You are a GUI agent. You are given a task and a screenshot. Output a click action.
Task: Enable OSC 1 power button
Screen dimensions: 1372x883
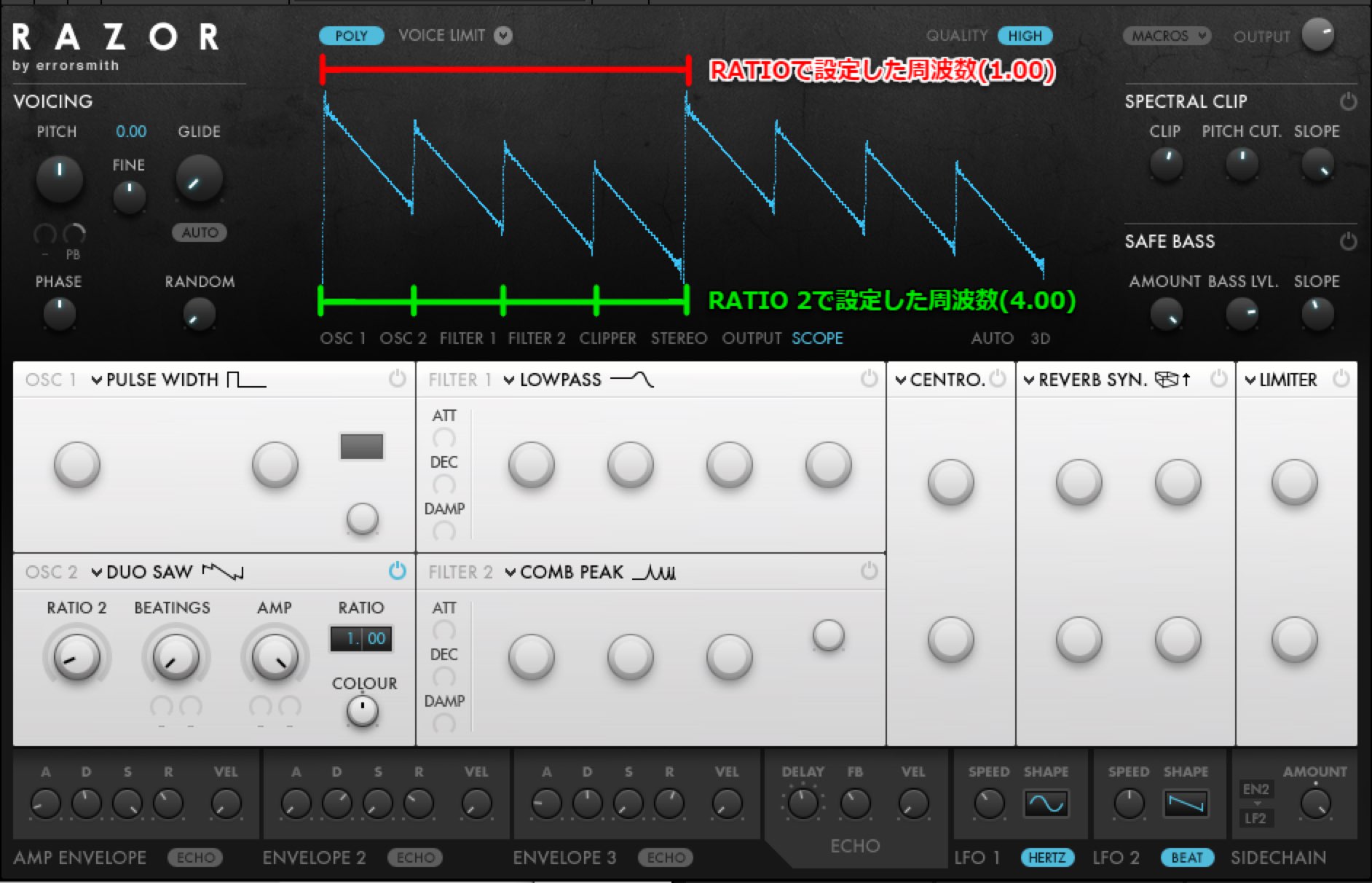[x=397, y=379]
